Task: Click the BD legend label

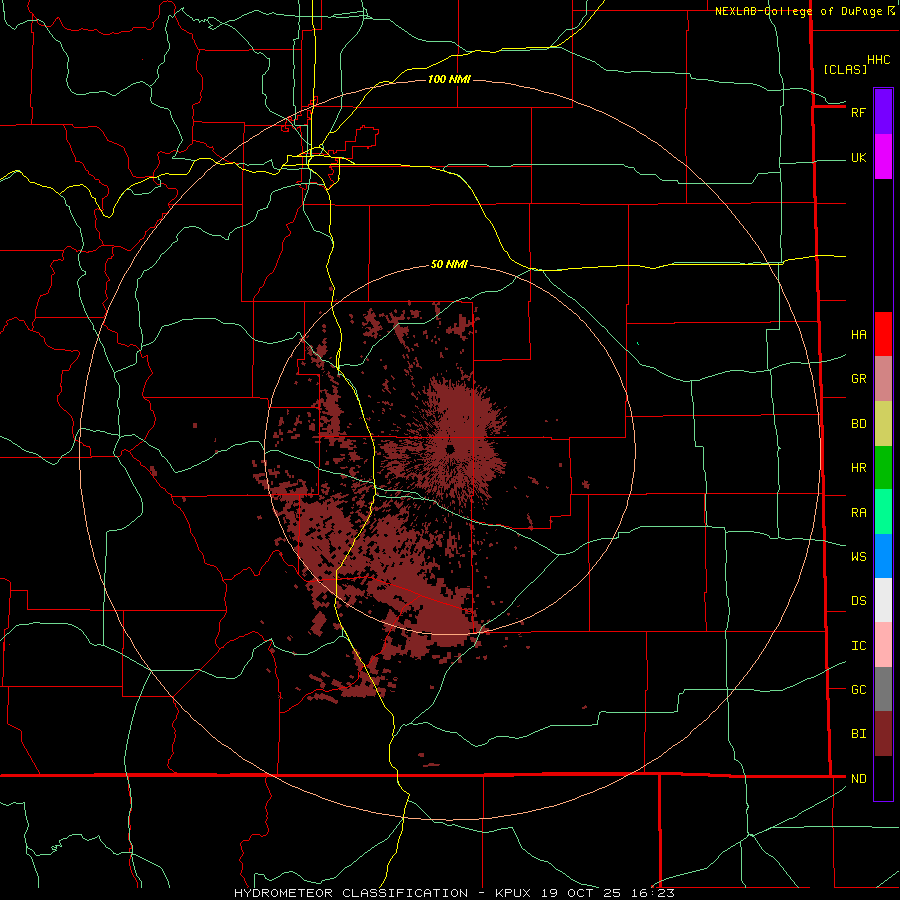Action: pos(858,424)
